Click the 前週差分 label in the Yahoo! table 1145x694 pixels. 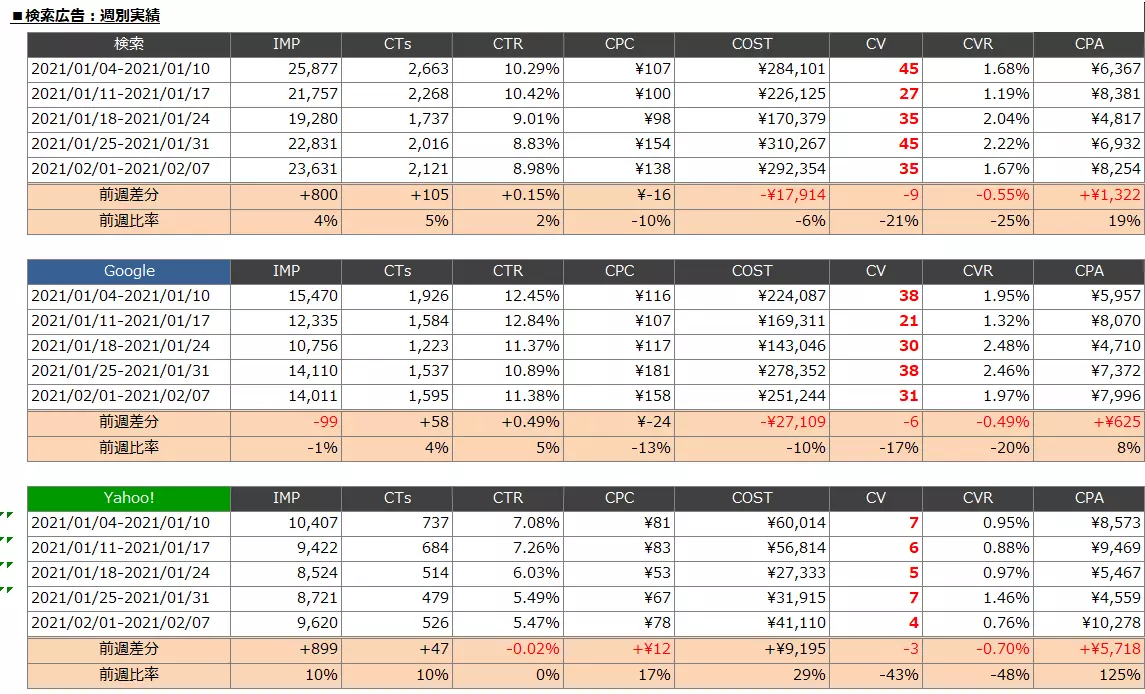129,649
